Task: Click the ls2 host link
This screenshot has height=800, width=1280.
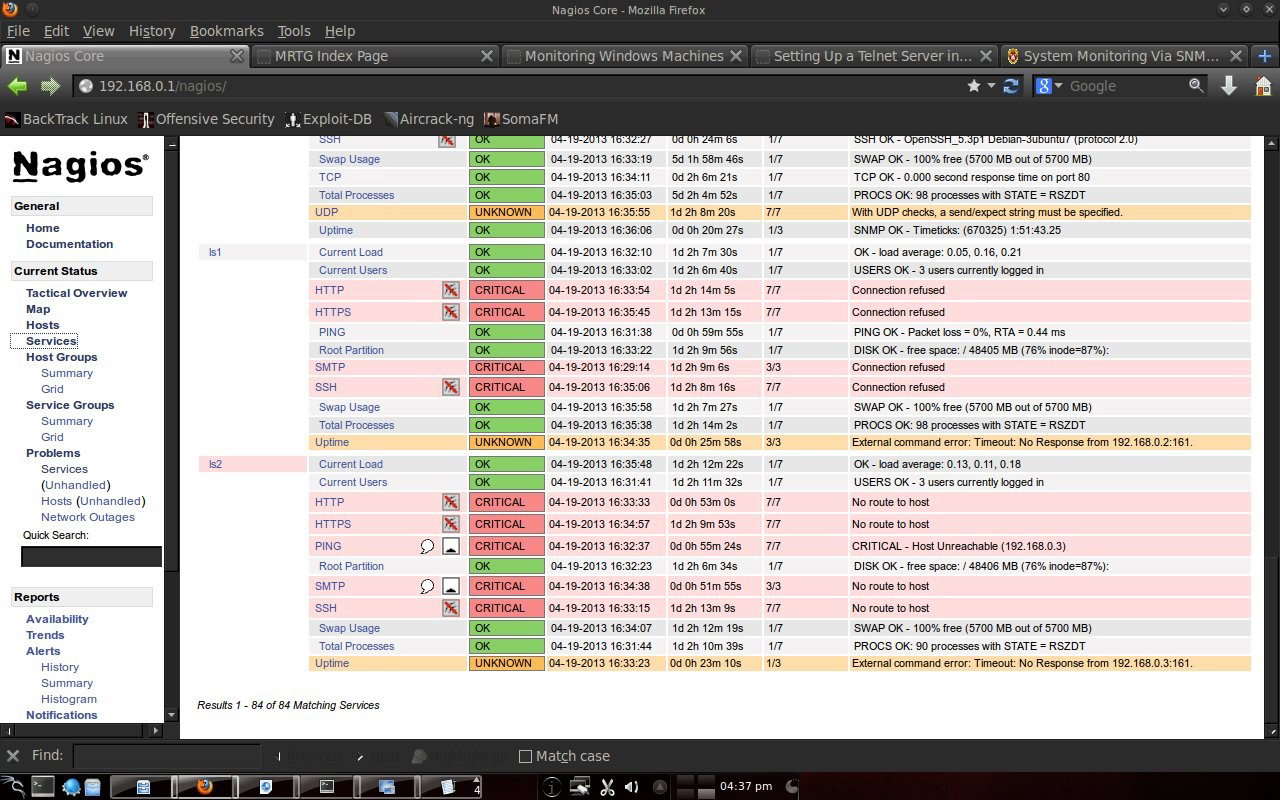Action: pyautogui.click(x=215, y=464)
